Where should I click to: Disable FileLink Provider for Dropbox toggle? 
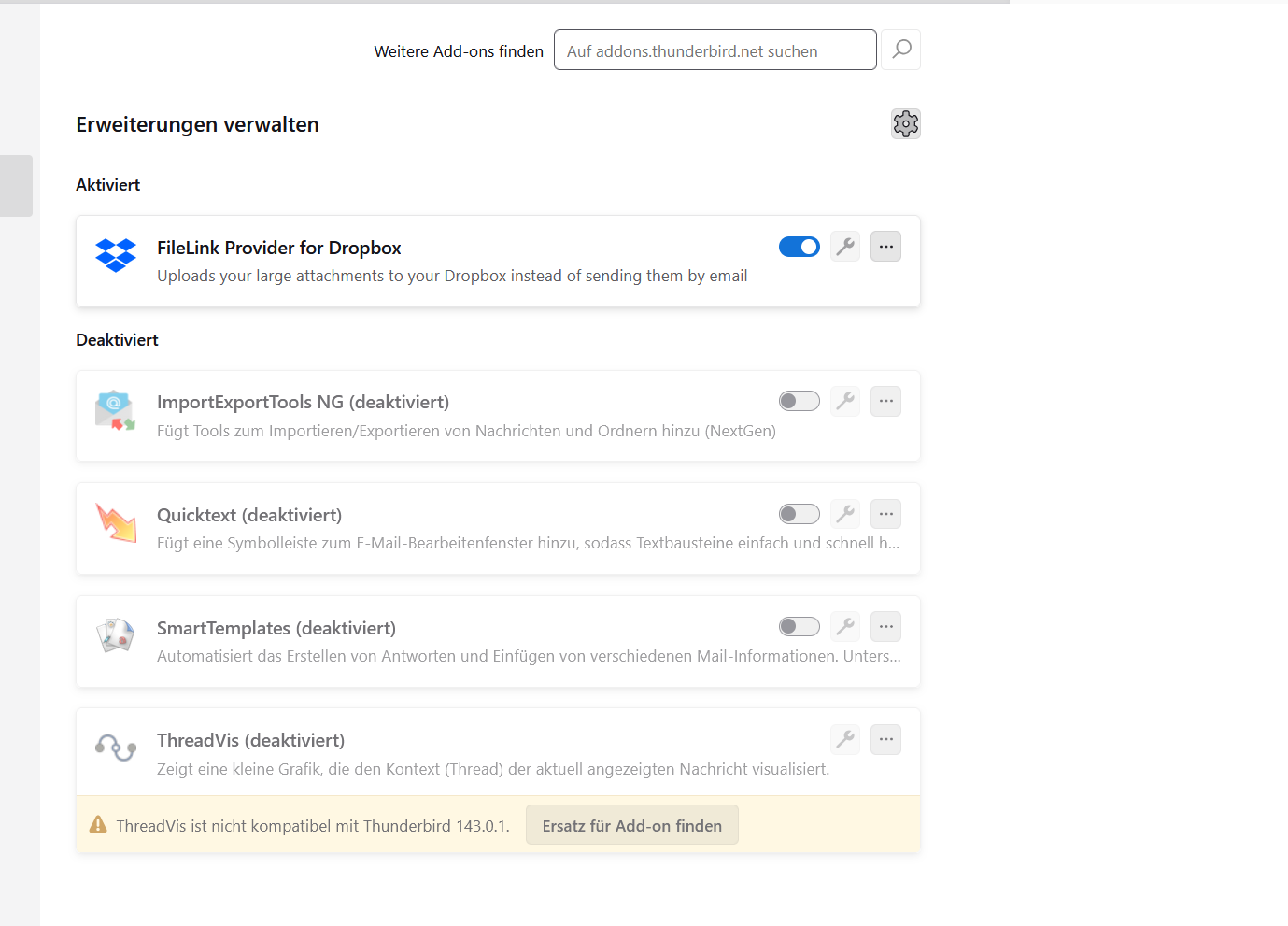click(x=800, y=247)
